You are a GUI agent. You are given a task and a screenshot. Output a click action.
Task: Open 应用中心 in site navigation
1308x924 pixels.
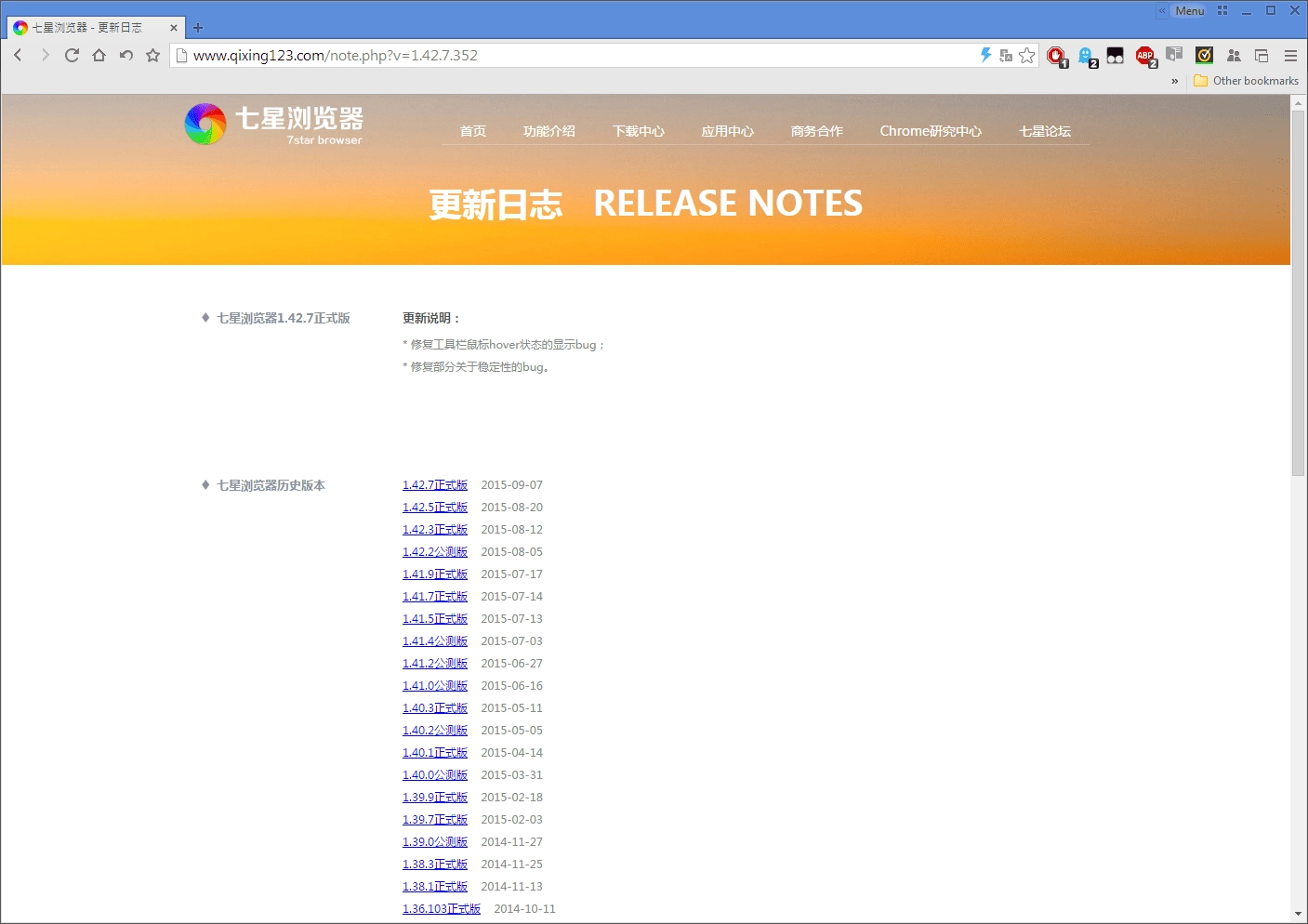[727, 131]
